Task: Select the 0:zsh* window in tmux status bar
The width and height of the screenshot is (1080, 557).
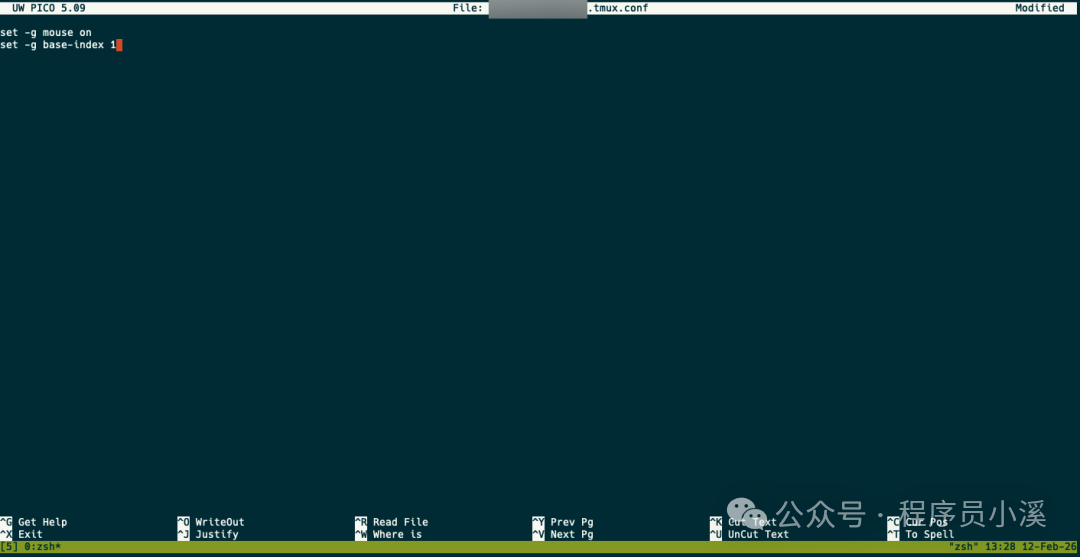Action: pos(43,547)
